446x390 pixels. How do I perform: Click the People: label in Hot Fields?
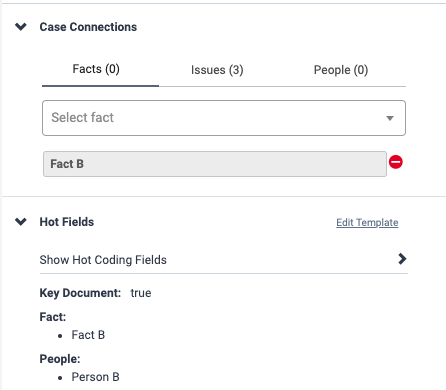(x=60, y=359)
